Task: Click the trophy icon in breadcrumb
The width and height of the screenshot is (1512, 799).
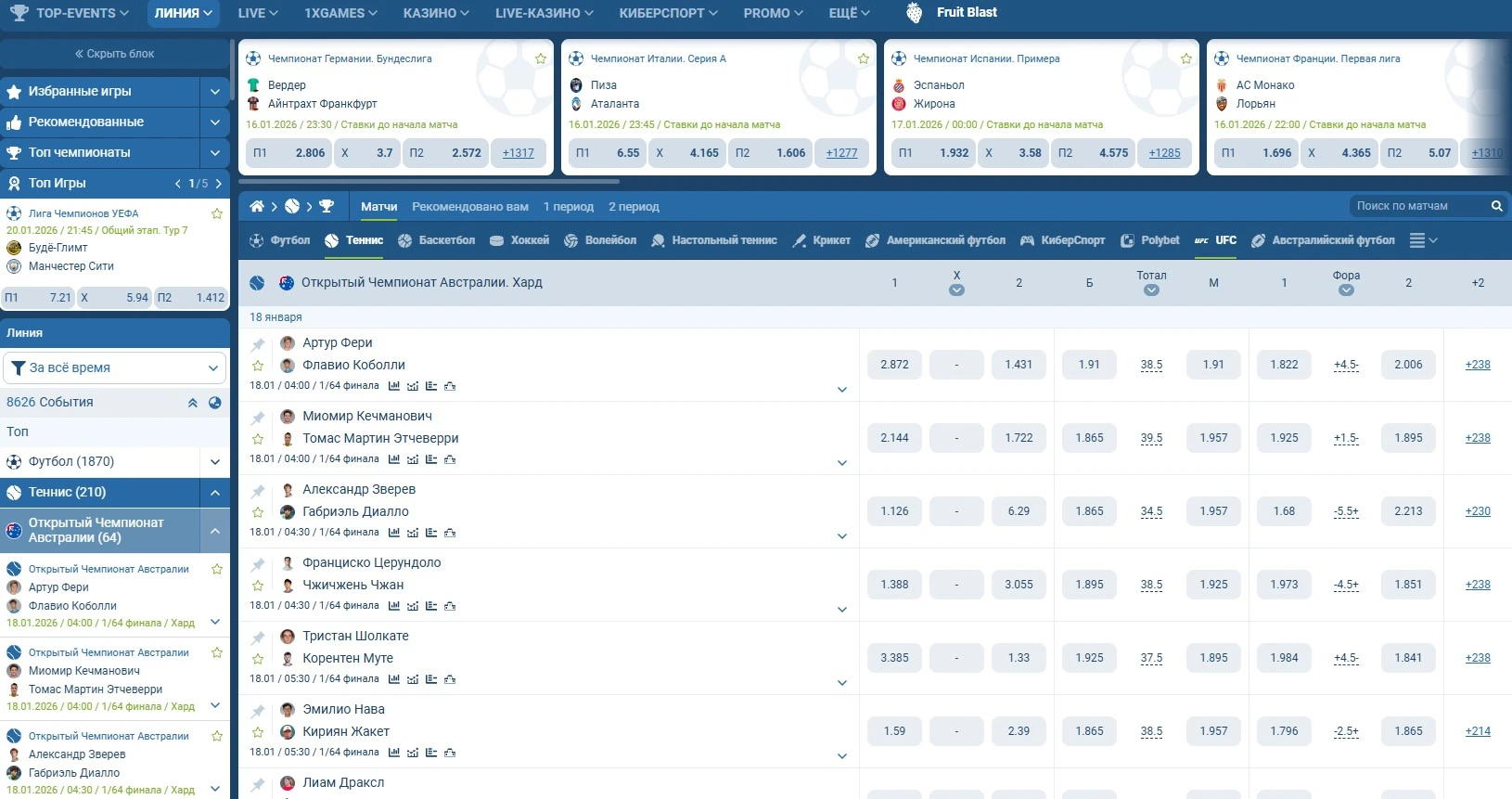Action: 327,206
